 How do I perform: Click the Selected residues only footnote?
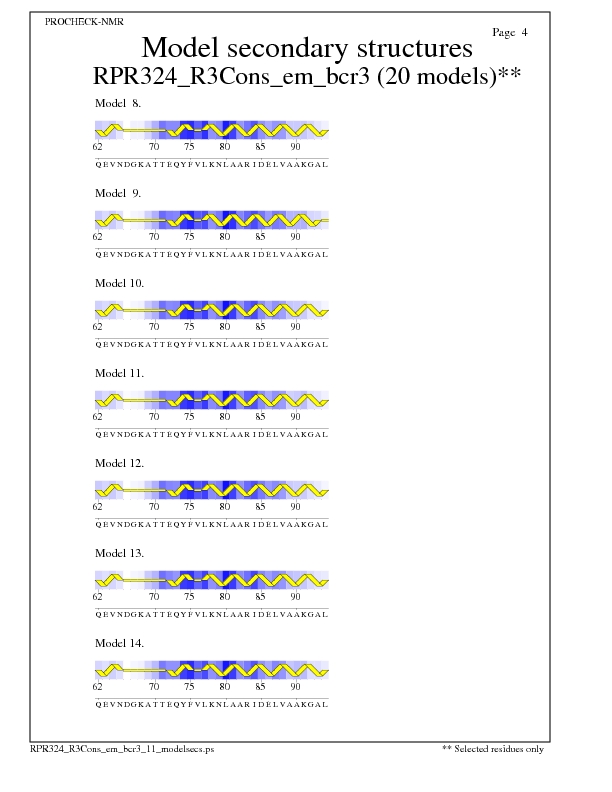[x=492, y=748]
